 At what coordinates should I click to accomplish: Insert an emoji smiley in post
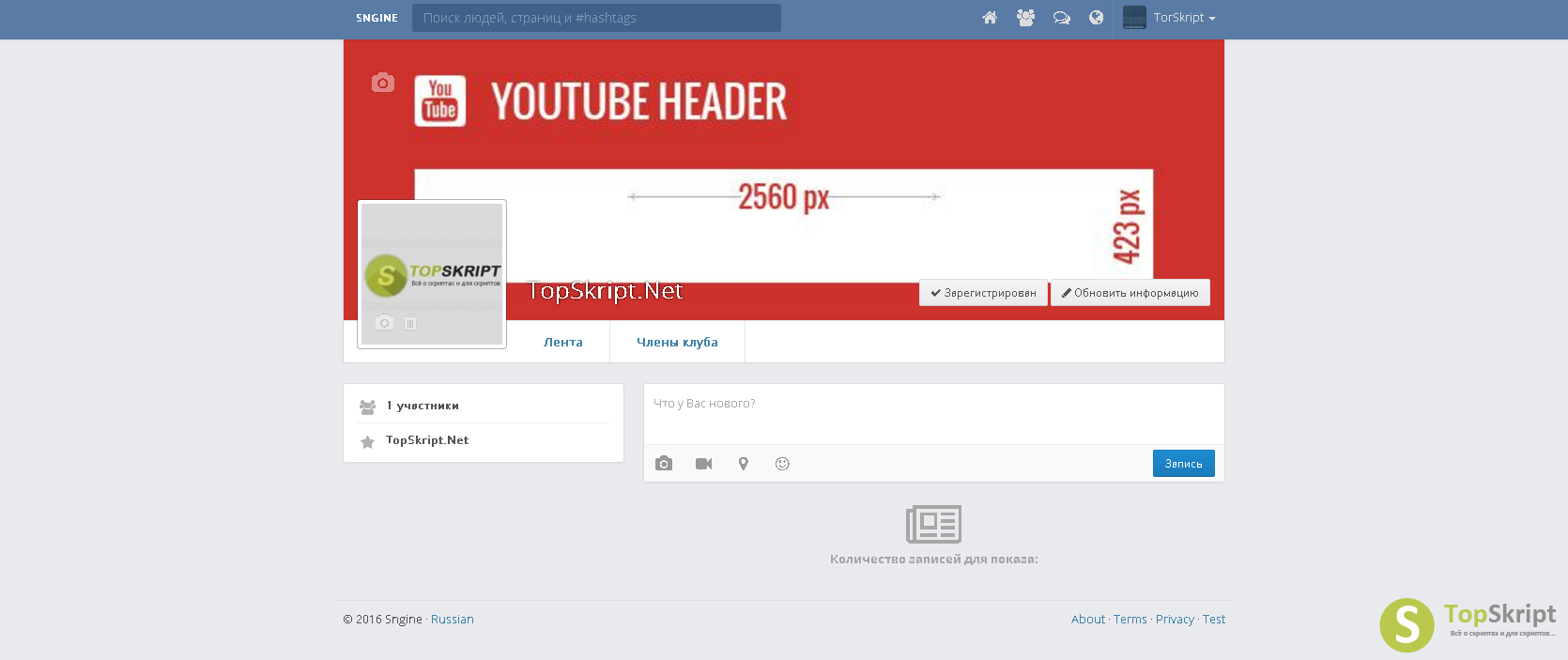click(782, 464)
